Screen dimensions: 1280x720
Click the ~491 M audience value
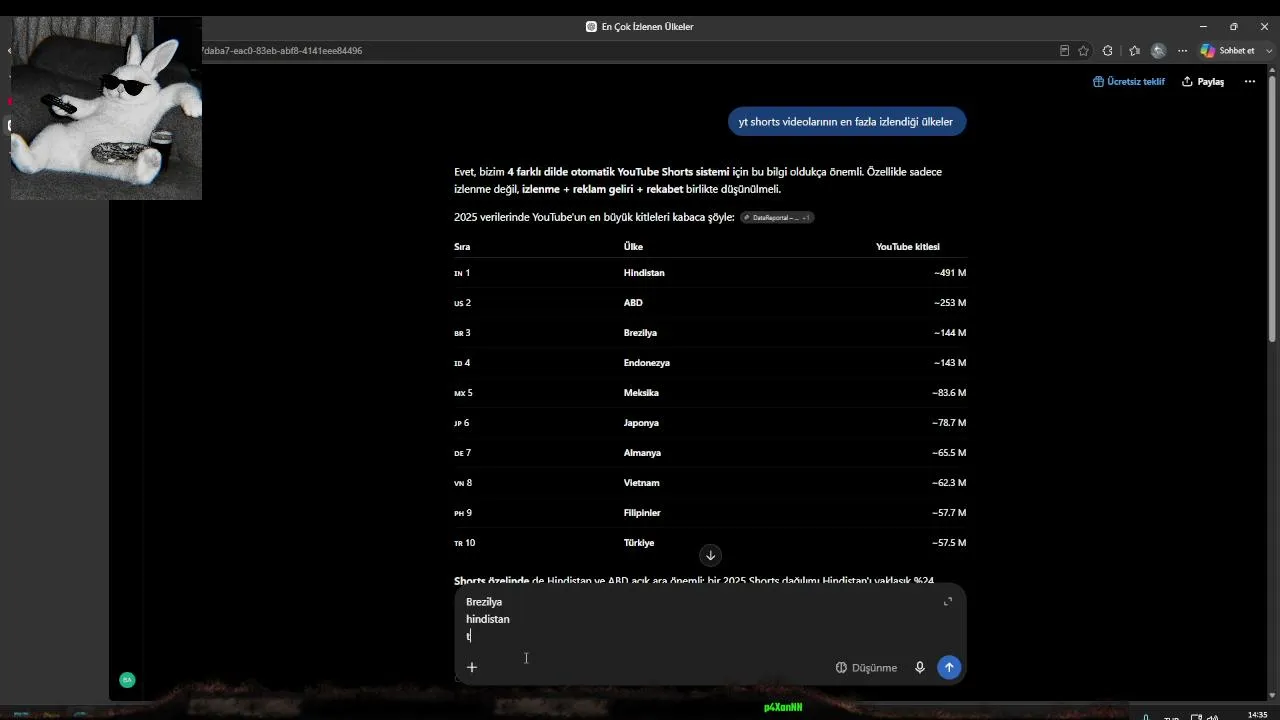tap(950, 273)
